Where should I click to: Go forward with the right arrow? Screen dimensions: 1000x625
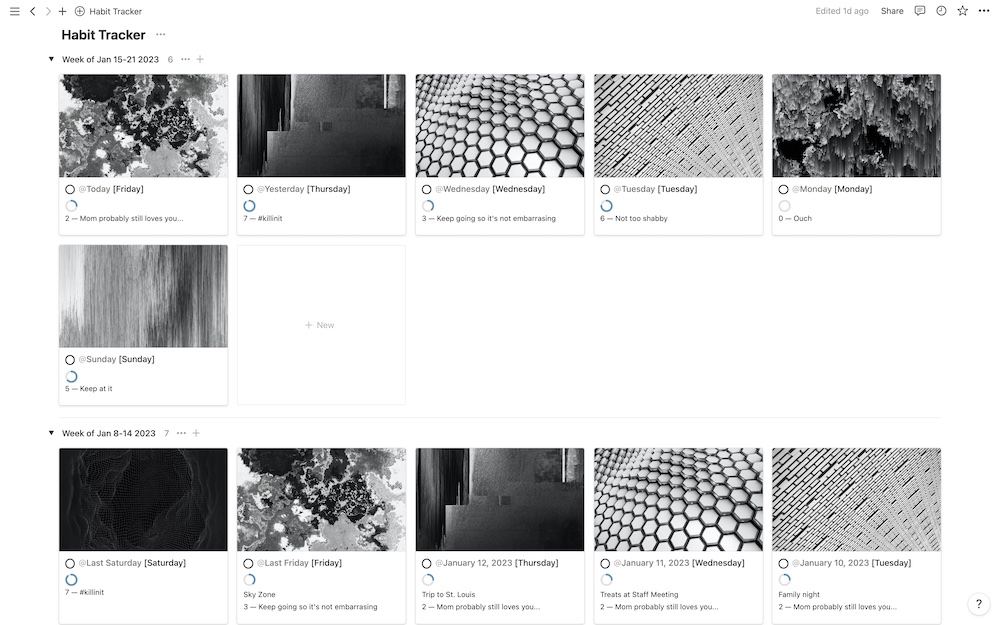click(48, 11)
